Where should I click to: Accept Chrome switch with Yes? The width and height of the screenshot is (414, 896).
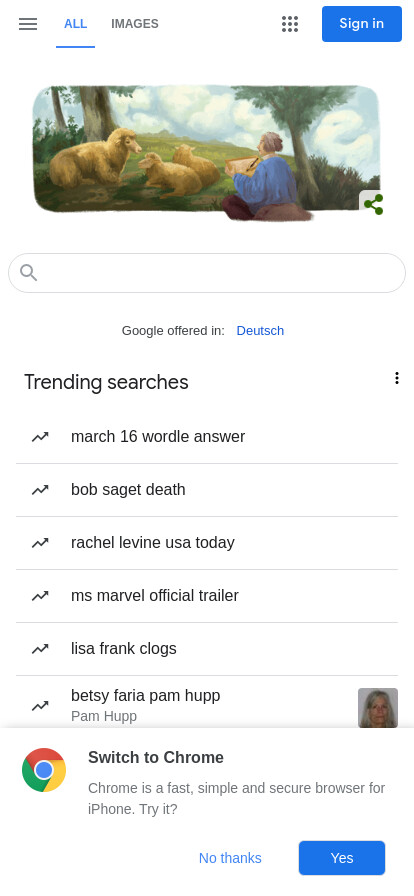(342, 858)
